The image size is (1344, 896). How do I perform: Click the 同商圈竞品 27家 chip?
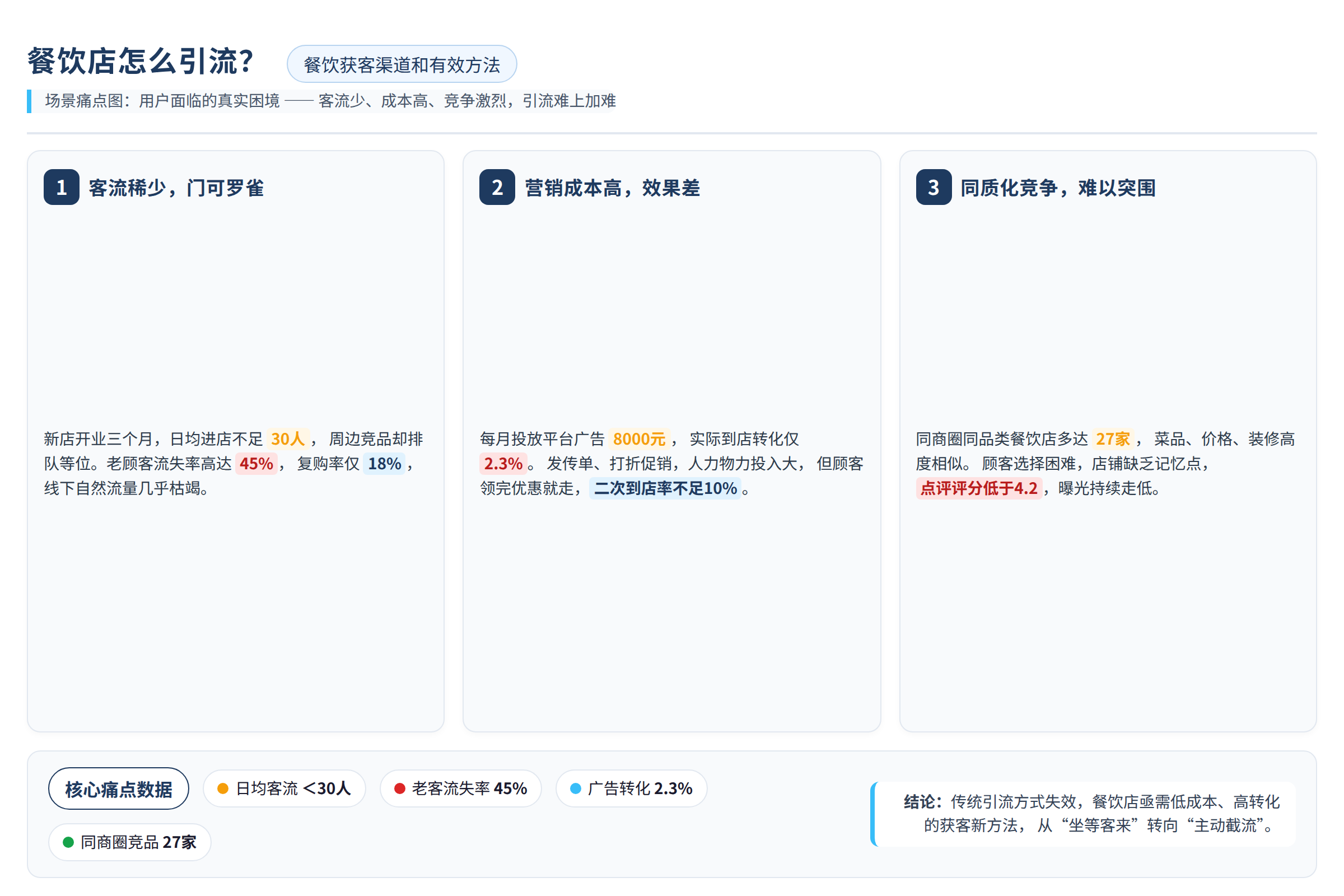130,842
